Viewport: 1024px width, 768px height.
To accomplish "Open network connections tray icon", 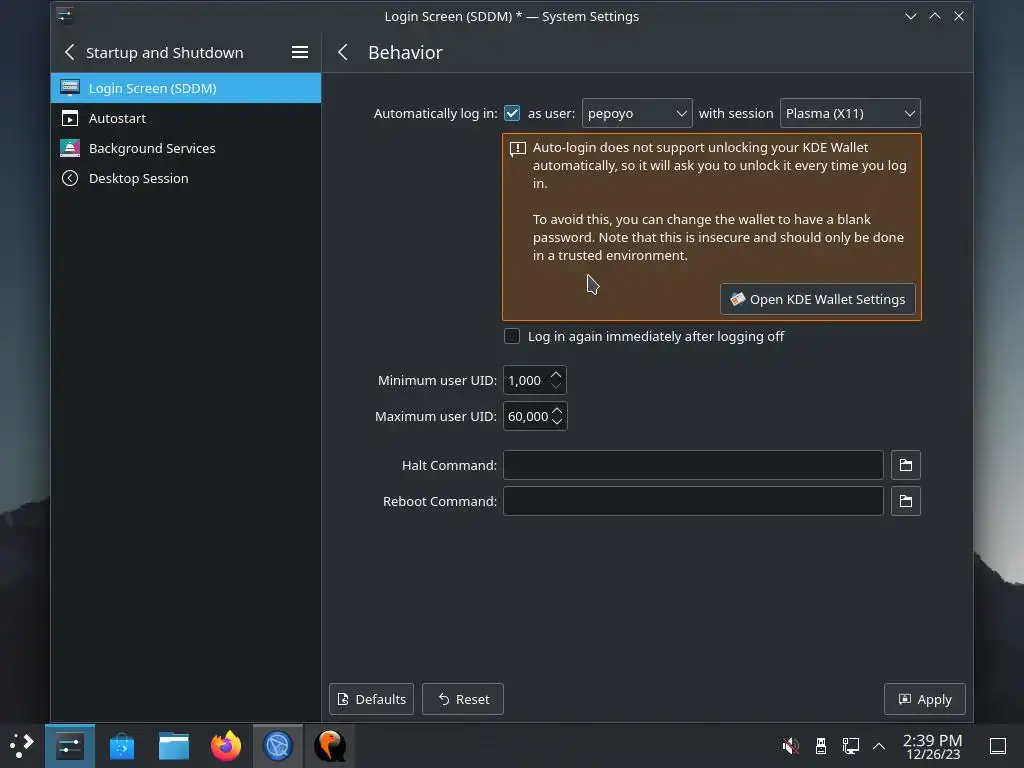I will pos(850,746).
